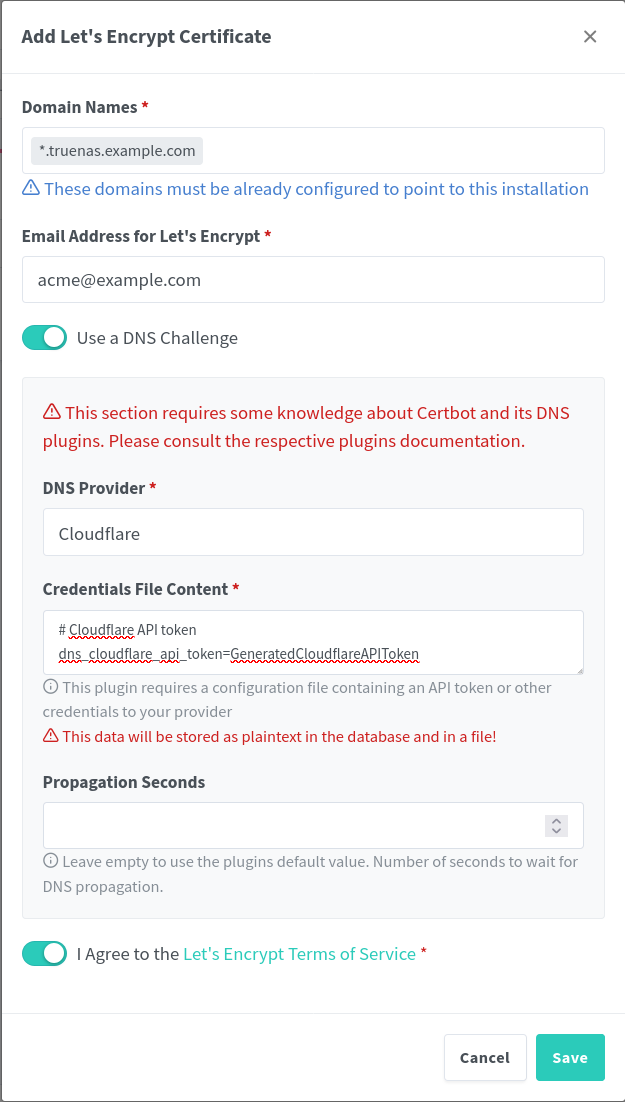This screenshot has width=625, height=1102.
Task: Click into the Credentials File Content textarea
Action: pos(313,642)
